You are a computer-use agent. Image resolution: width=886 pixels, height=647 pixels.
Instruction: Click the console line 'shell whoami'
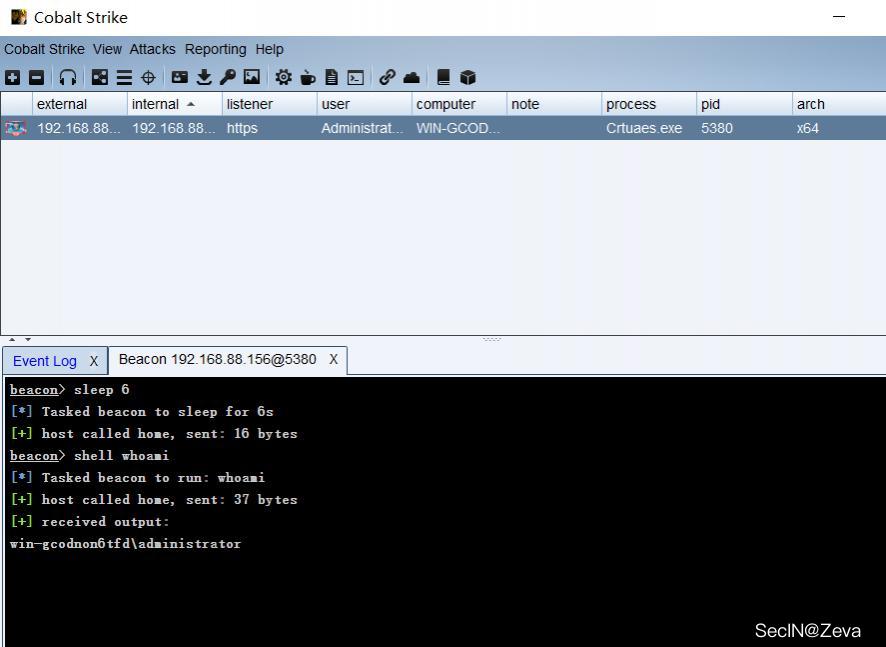click(89, 455)
